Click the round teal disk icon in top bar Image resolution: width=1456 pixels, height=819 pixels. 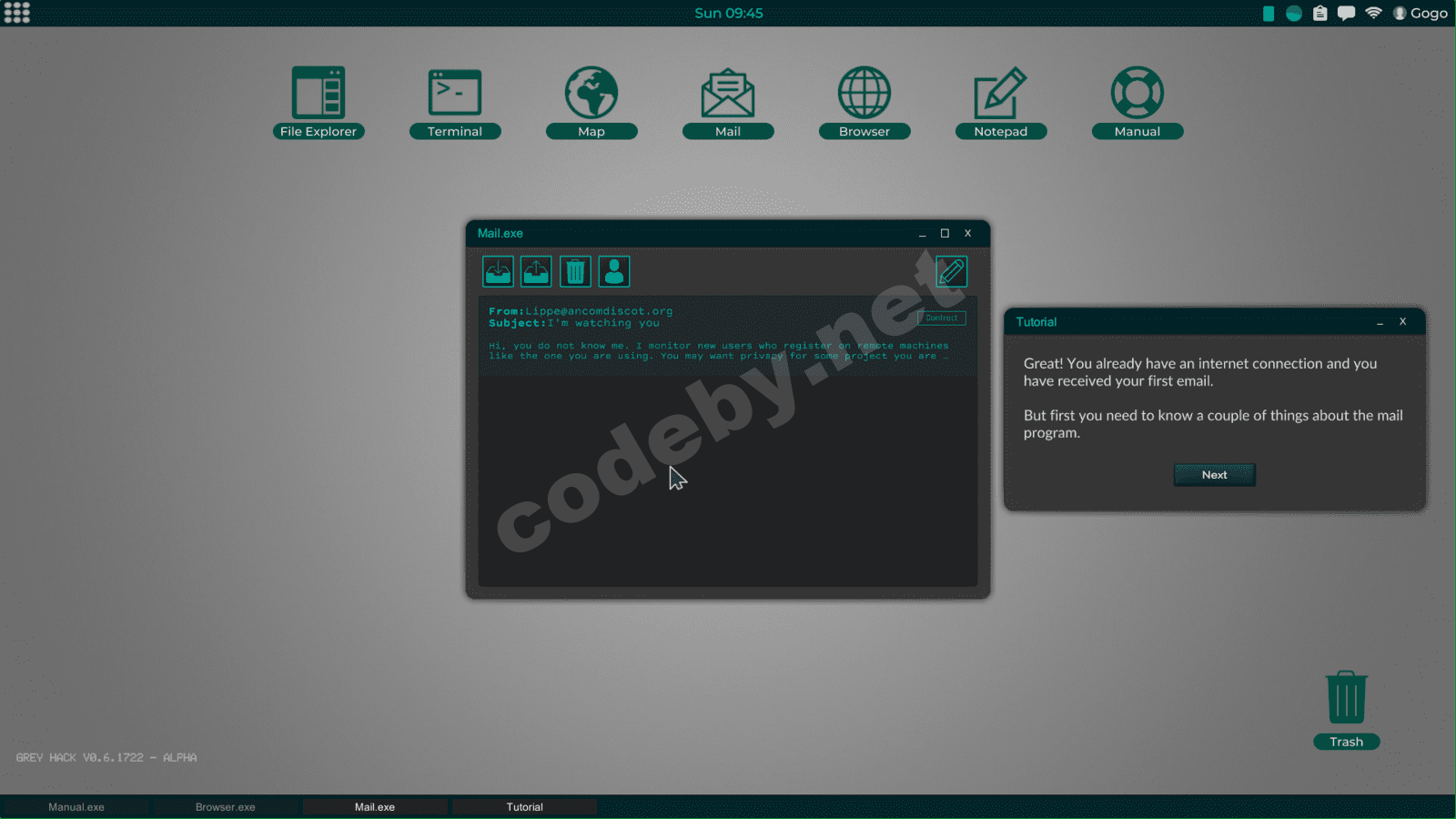click(x=1294, y=13)
